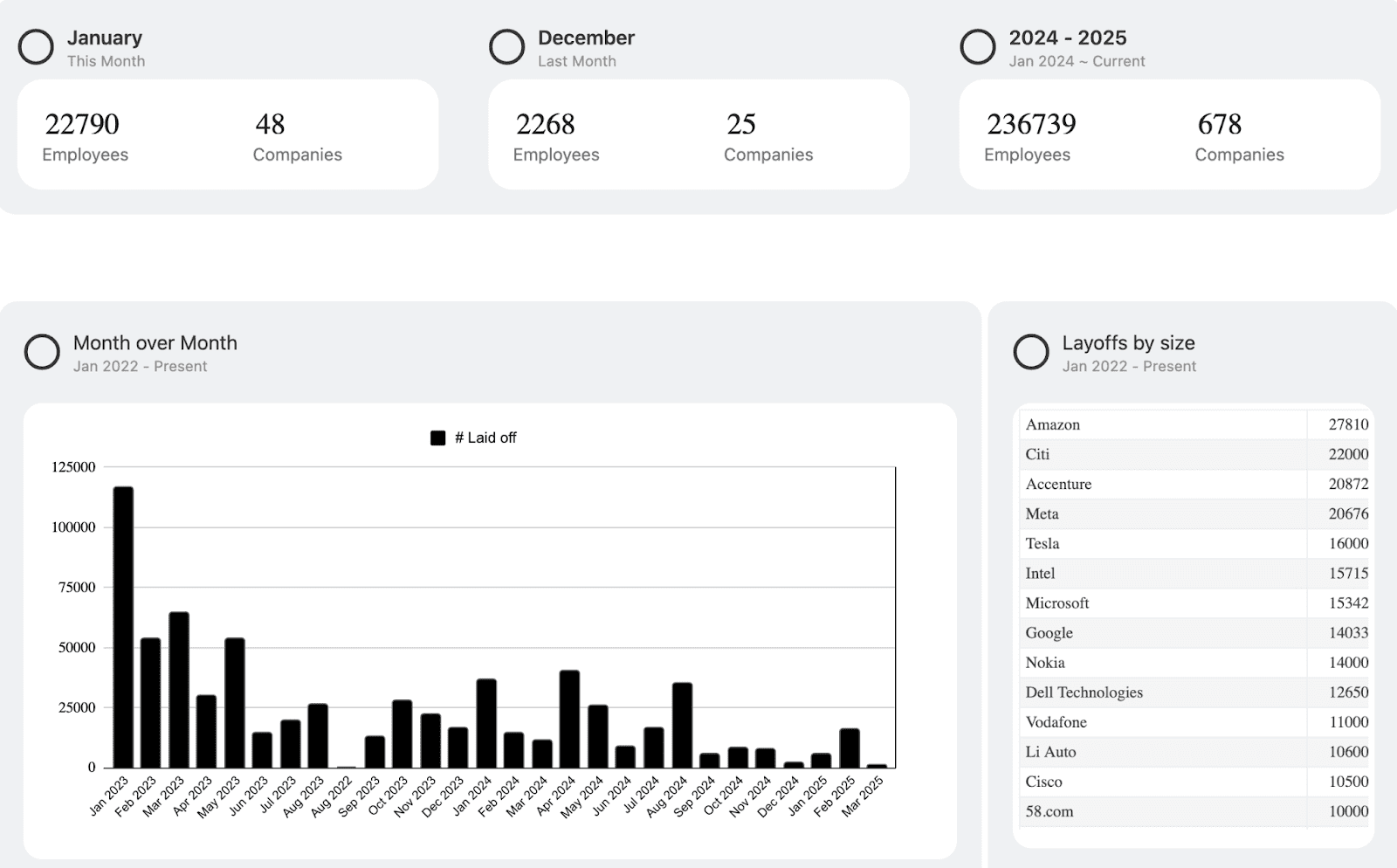Click the circle icon beside December header

point(506,47)
